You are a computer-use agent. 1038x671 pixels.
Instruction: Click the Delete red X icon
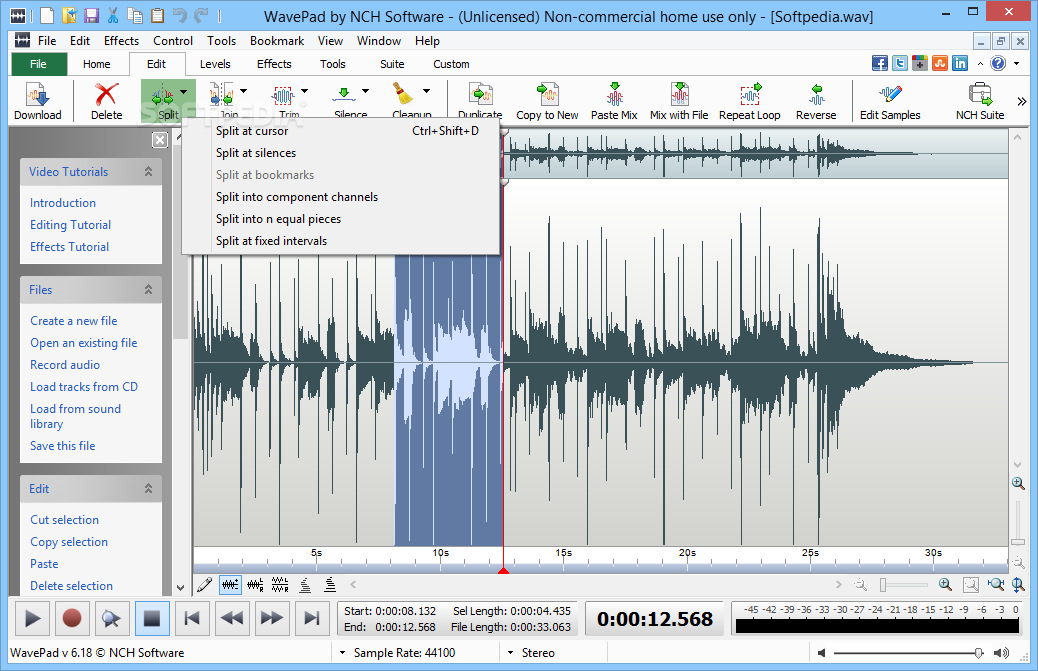(106, 95)
